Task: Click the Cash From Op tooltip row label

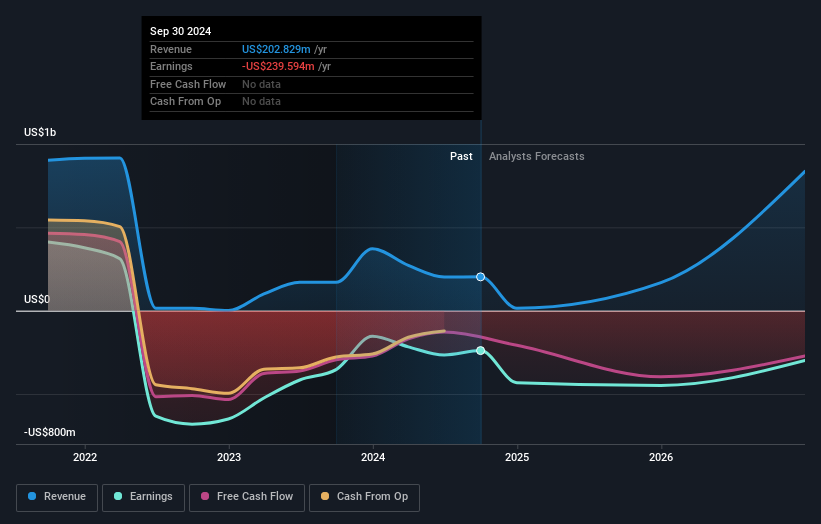Action: pyautogui.click(x=185, y=102)
